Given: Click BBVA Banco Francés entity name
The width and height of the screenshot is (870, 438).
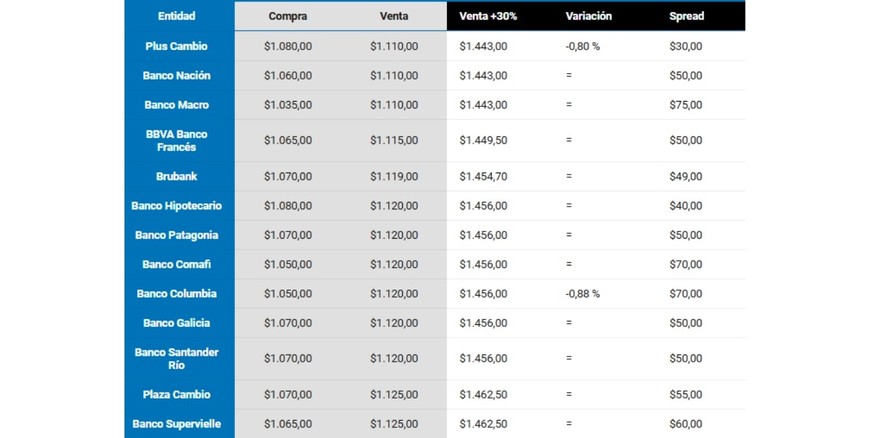Looking at the screenshot, I should [177, 140].
